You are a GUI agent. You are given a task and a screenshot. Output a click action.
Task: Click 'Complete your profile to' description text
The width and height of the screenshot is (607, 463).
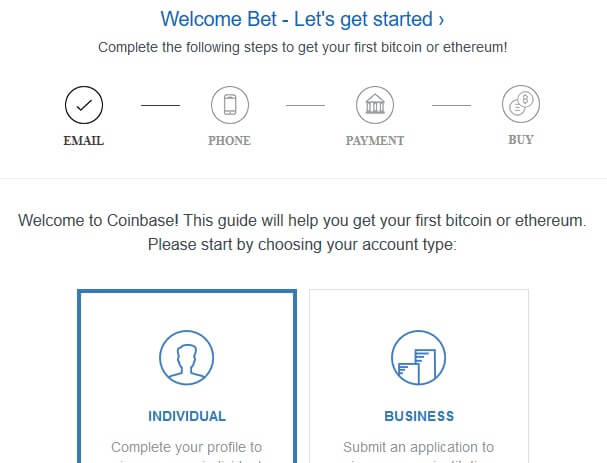(187, 447)
